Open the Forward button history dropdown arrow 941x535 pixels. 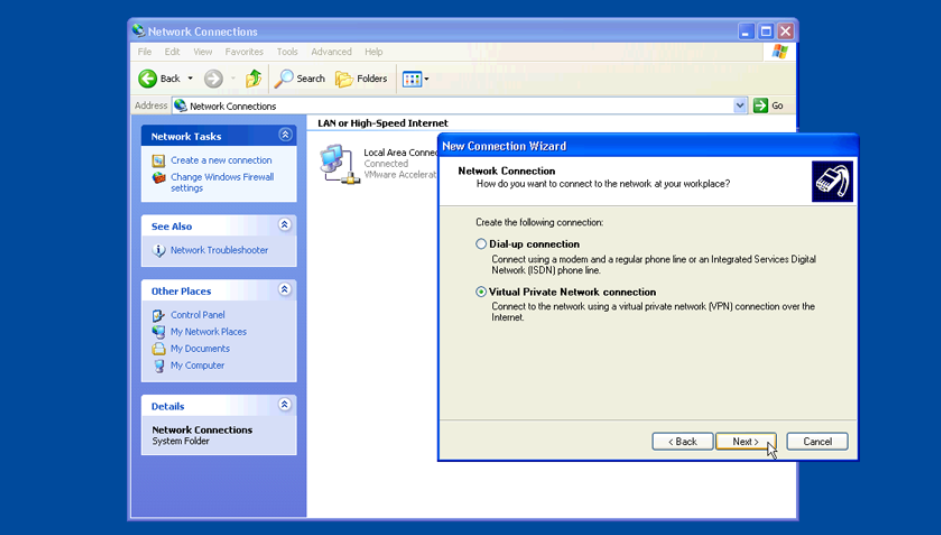(x=233, y=79)
